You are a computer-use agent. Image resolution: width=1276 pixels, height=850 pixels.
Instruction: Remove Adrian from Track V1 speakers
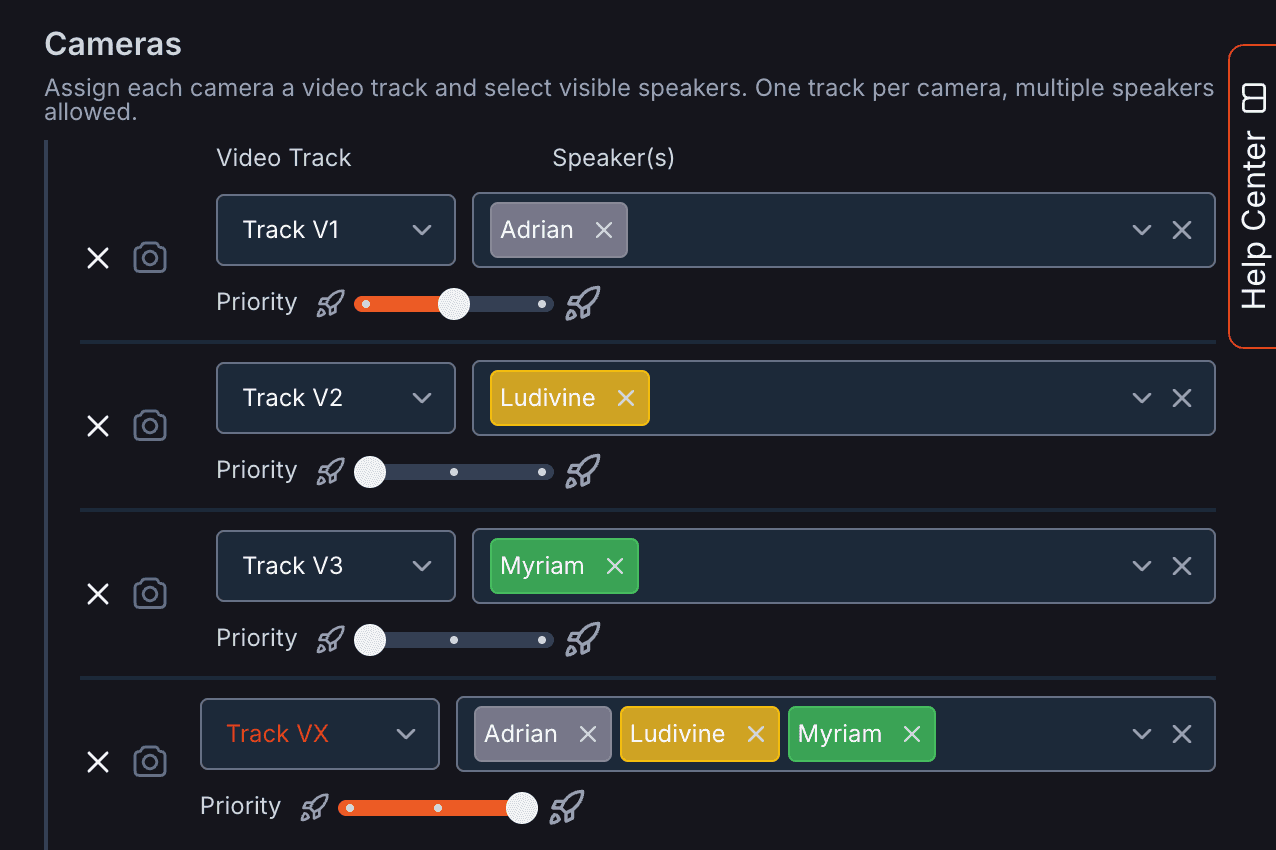coord(603,229)
